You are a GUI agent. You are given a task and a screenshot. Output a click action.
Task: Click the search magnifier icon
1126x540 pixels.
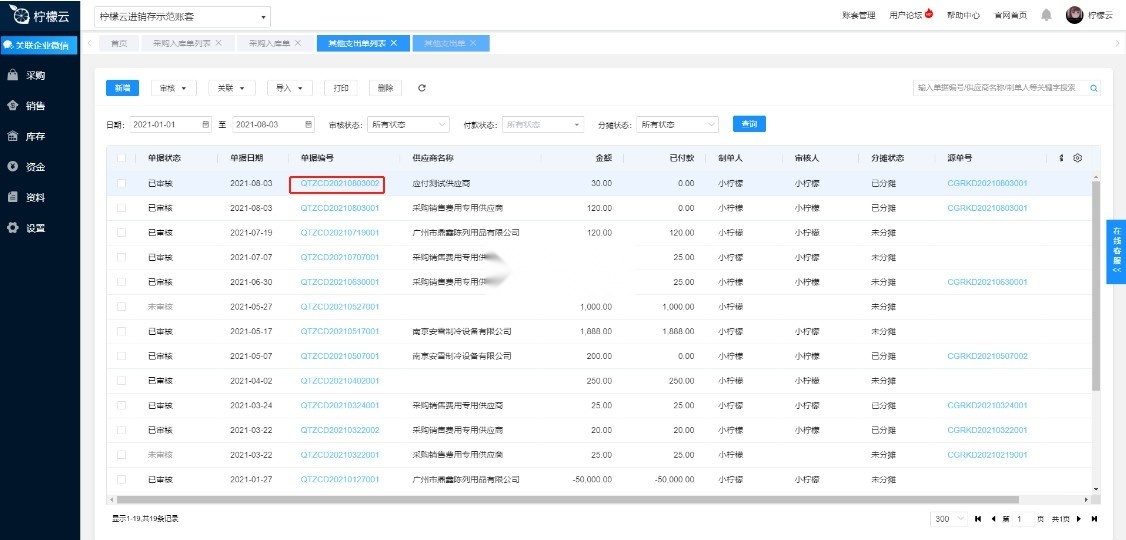click(x=1094, y=88)
